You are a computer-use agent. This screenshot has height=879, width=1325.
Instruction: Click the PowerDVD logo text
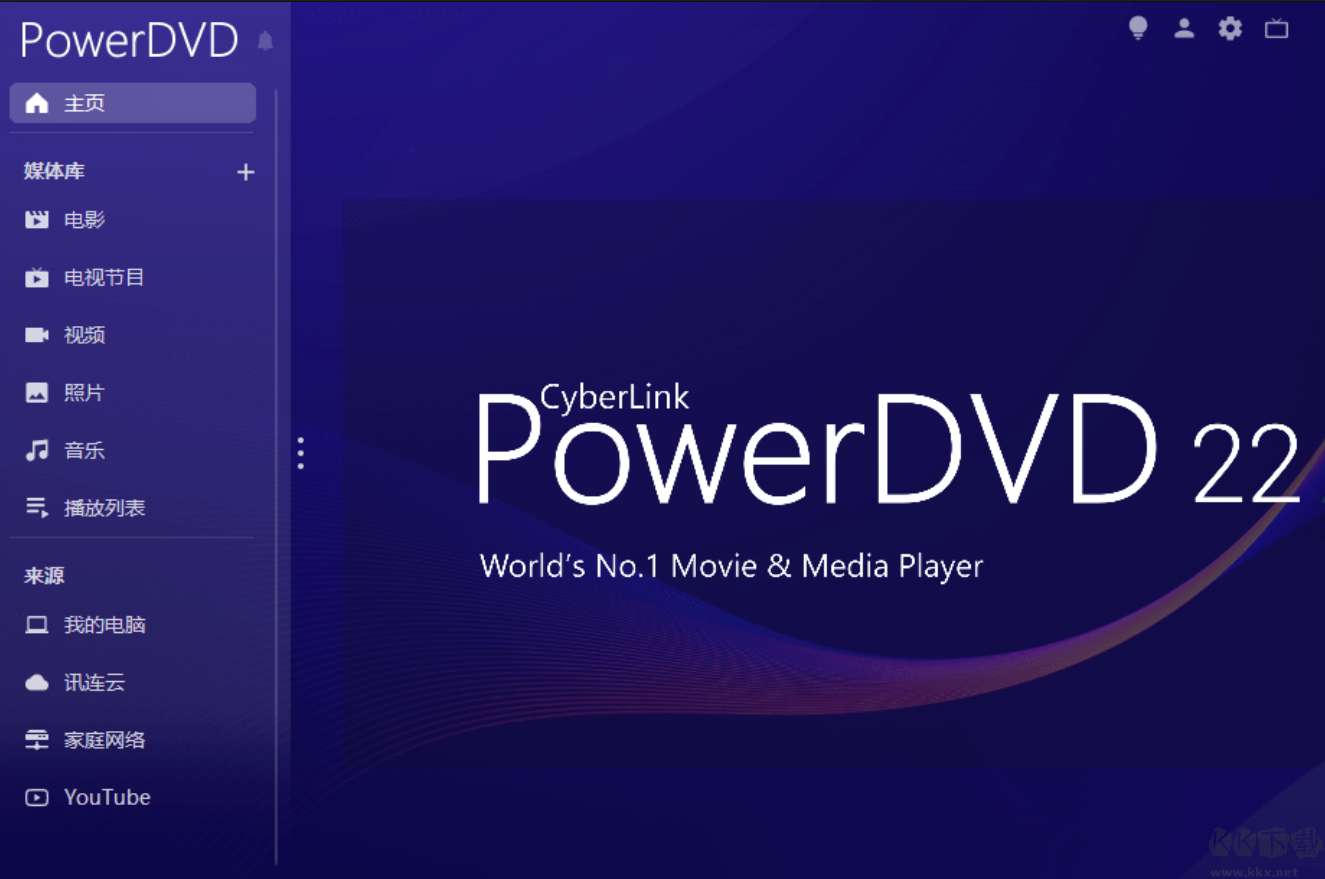(x=128, y=38)
